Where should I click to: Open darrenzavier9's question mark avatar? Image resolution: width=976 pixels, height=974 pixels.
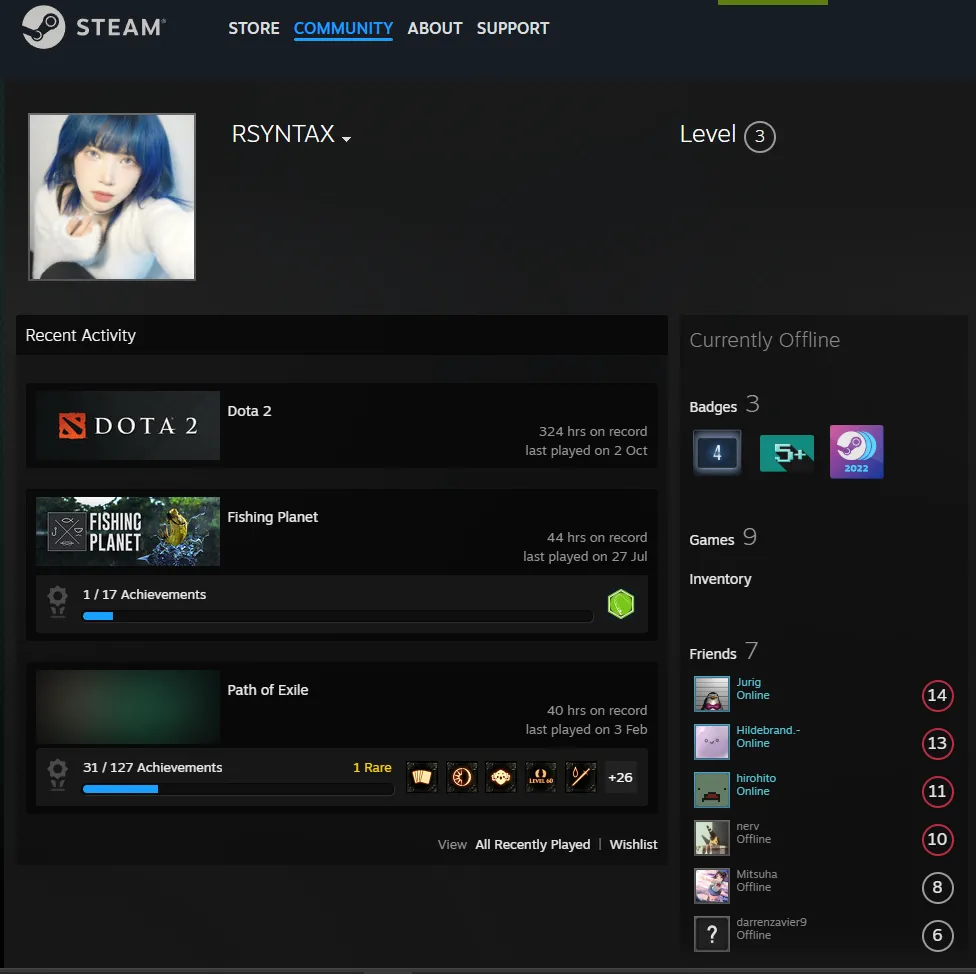pyautogui.click(x=711, y=934)
